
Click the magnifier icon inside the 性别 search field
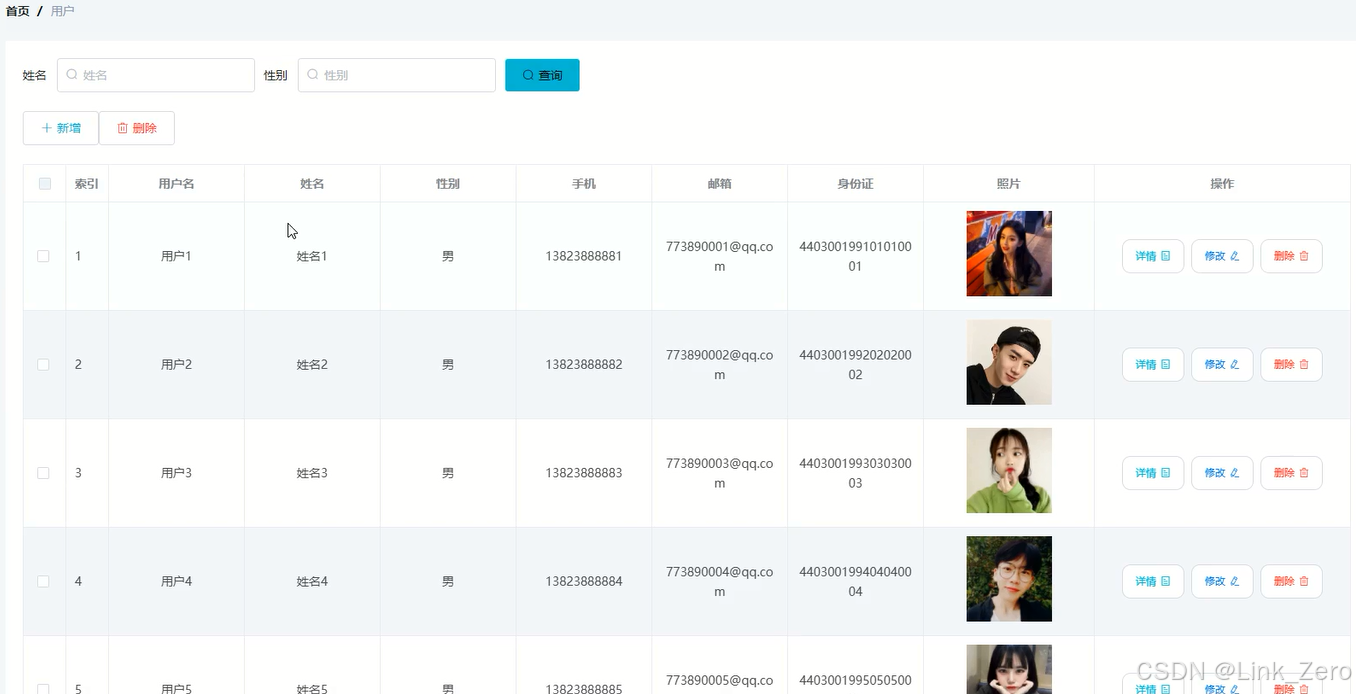click(313, 75)
